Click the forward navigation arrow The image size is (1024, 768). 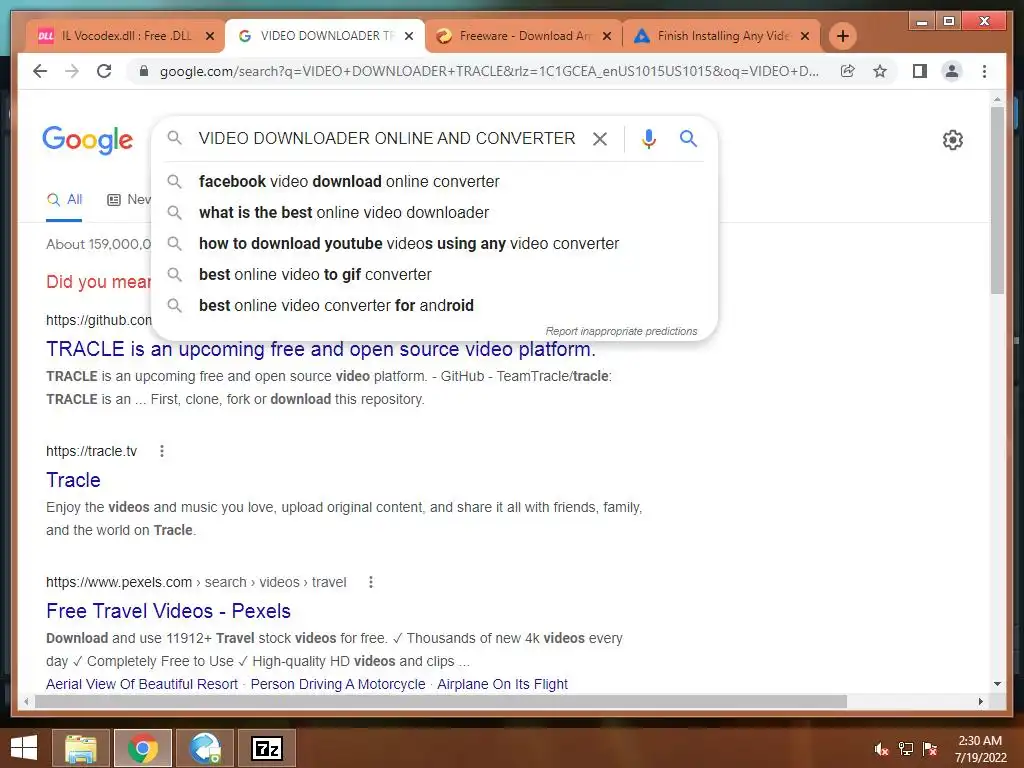pyautogui.click(x=72, y=71)
